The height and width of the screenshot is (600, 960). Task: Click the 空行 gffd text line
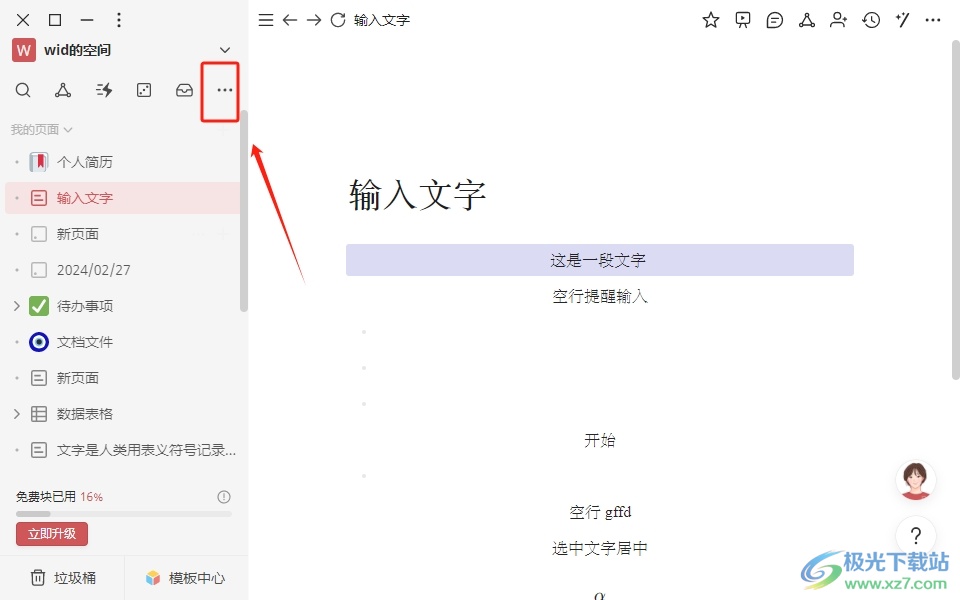click(x=600, y=512)
